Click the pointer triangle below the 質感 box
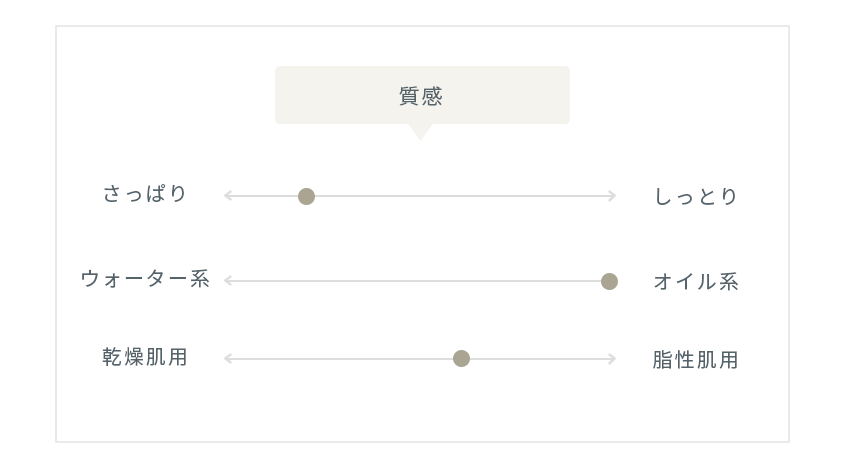Viewport: 846px width, 468px height. pyautogui.click(x=421, y=132)
